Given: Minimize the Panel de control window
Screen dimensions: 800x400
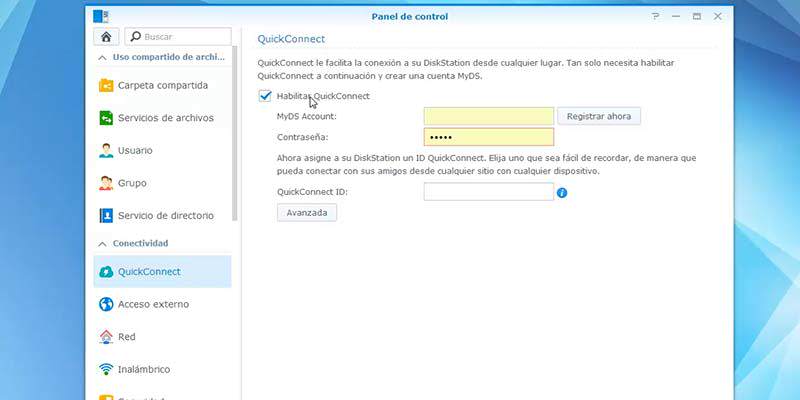Looking at the screenshot, I should click(676, 16).
